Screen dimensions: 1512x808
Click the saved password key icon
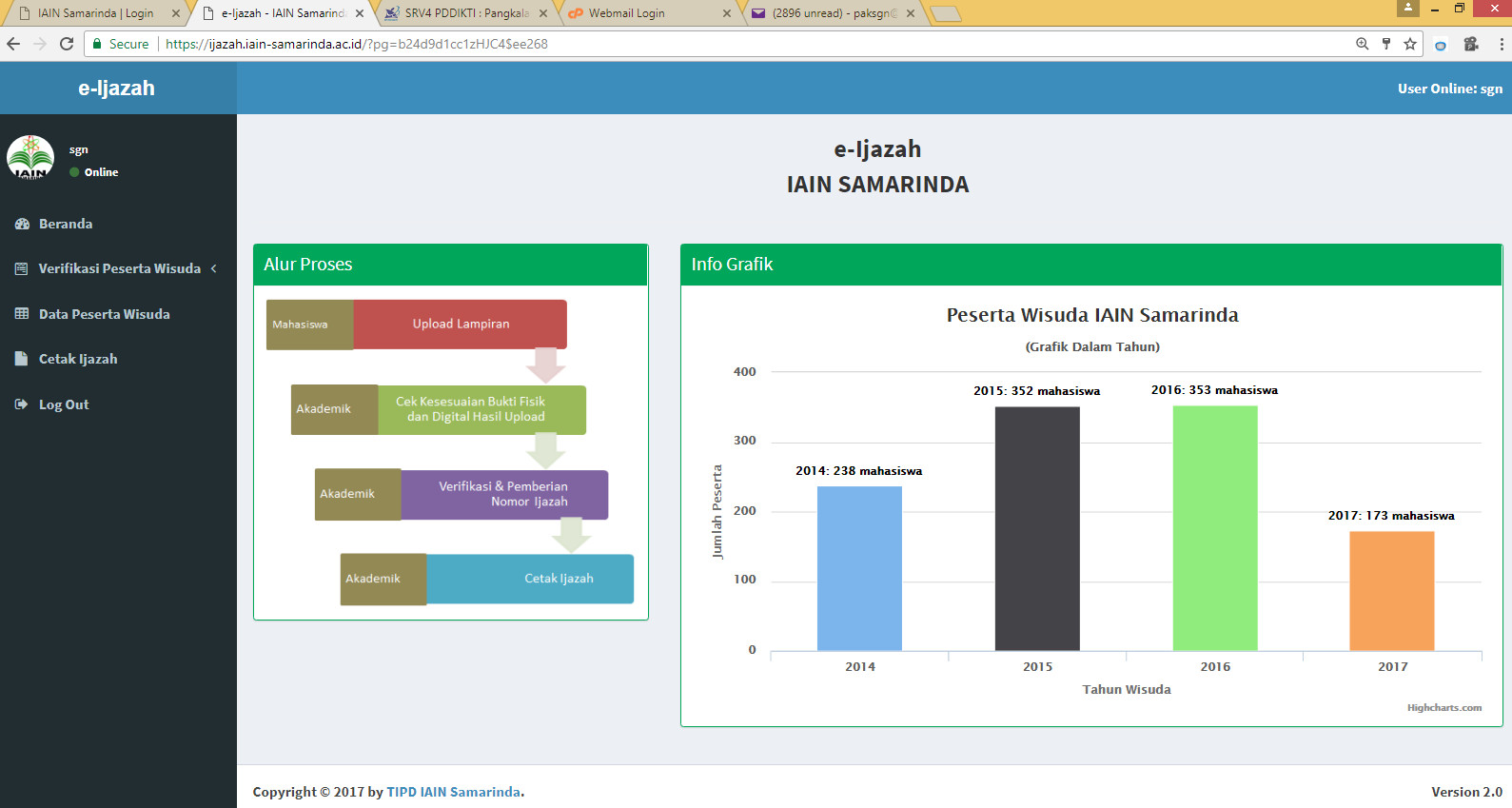(1386, 44)
